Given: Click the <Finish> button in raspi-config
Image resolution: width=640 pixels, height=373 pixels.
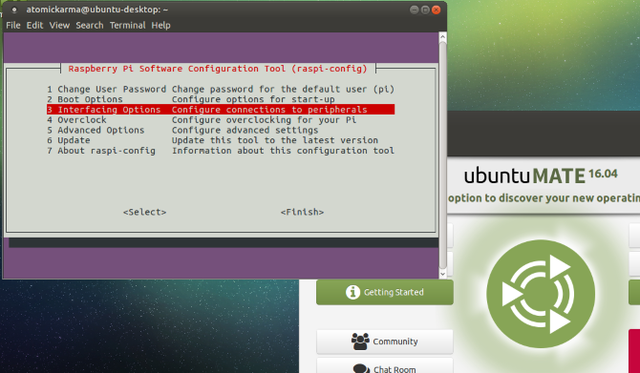Looking at the screenshot, I should click(302, 212).
